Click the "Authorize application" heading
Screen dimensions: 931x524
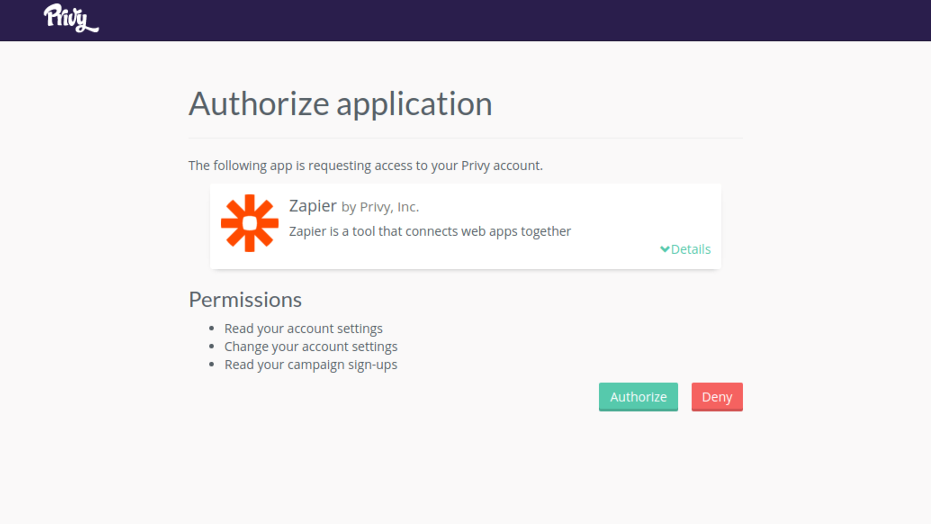340,104
